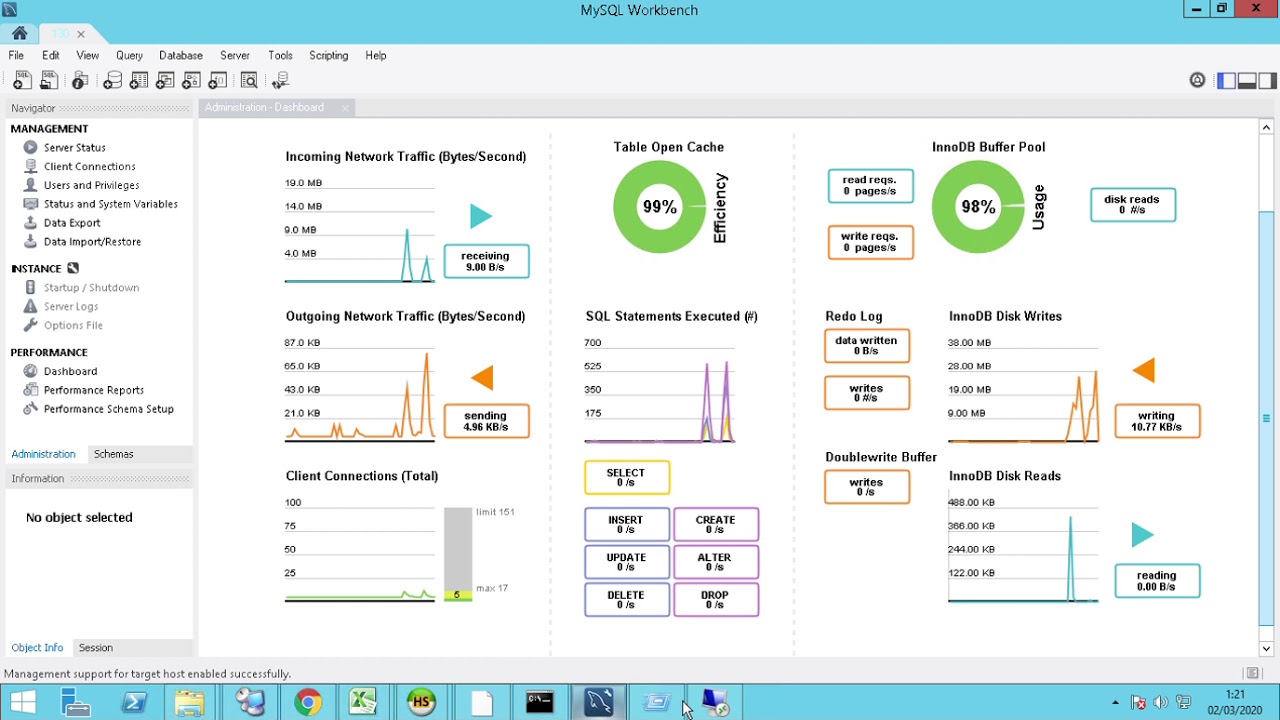Viewport: 1280px width, 720px height.
Task: Open Performance Schema Setup
Action: click(x=108, y=409)
